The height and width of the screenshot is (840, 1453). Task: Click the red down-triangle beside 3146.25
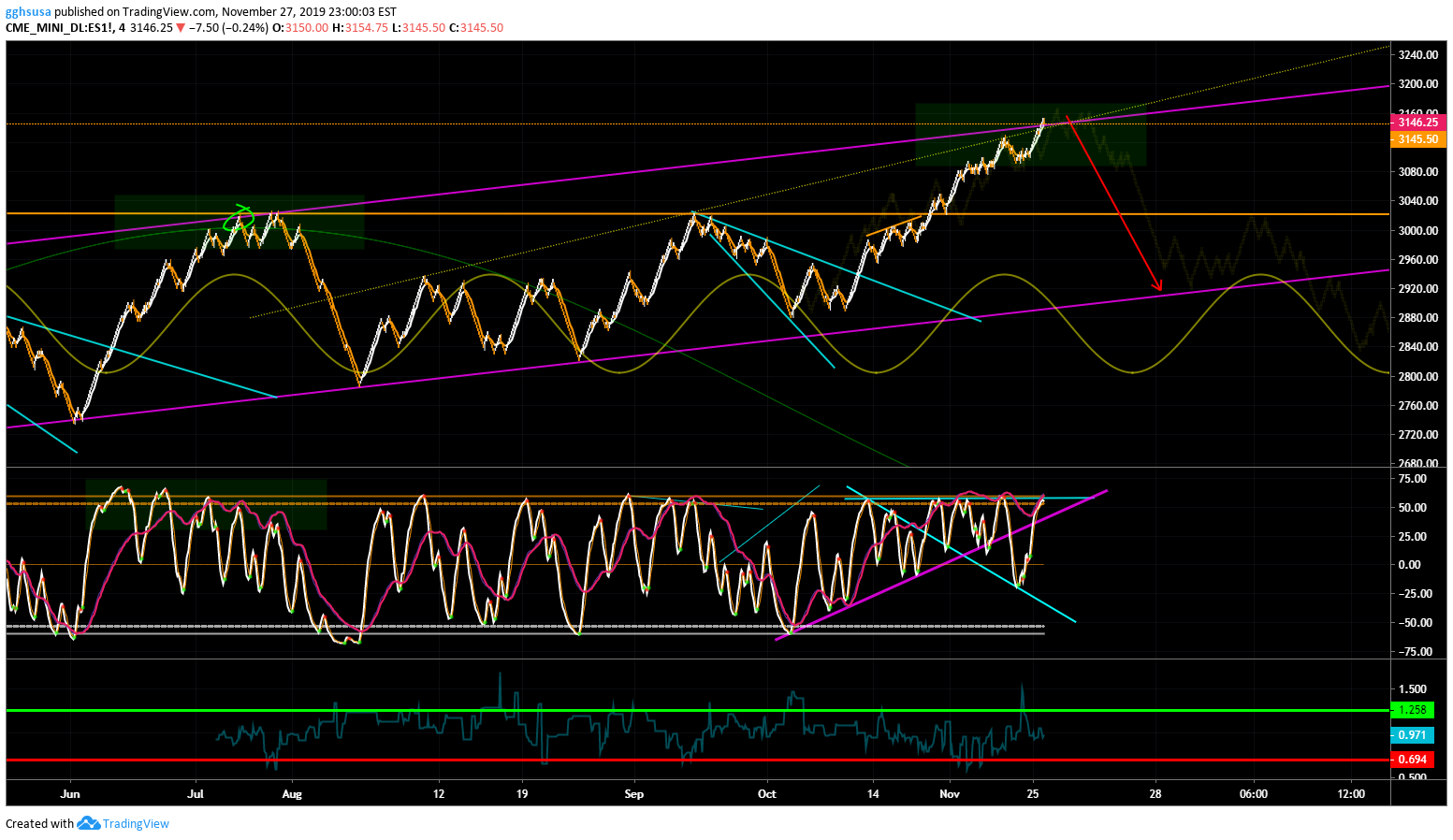[181, 27]
